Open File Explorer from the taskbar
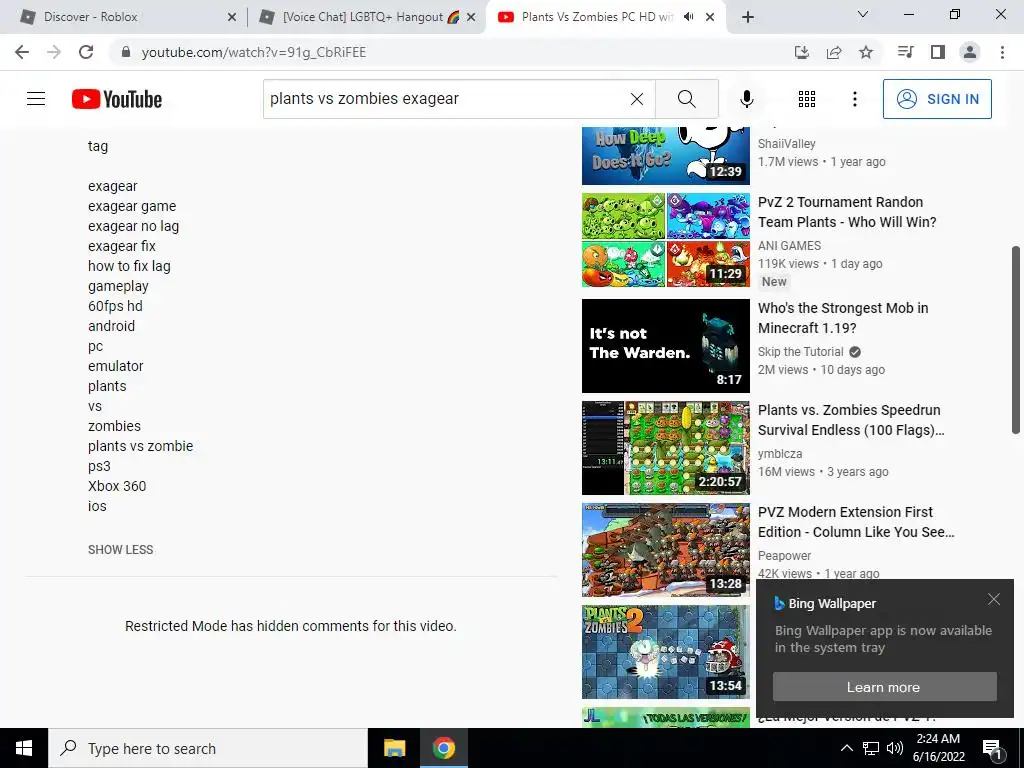1024x768 pixels. [x=394, y=748]
